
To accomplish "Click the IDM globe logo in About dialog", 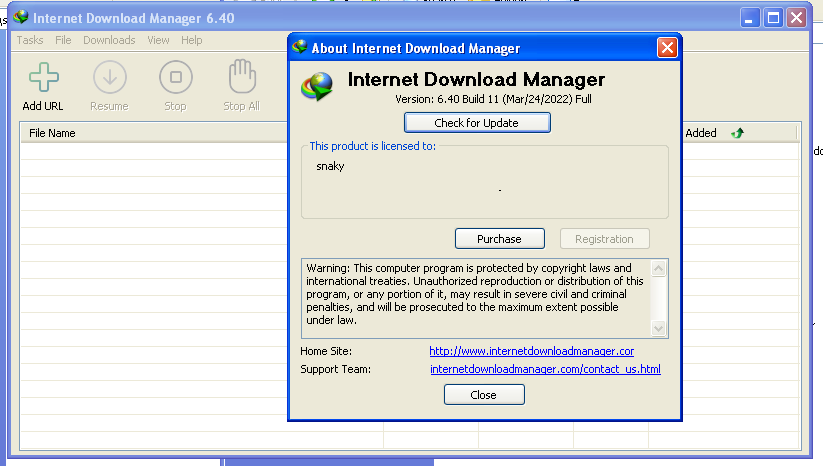I will (317, 87).
